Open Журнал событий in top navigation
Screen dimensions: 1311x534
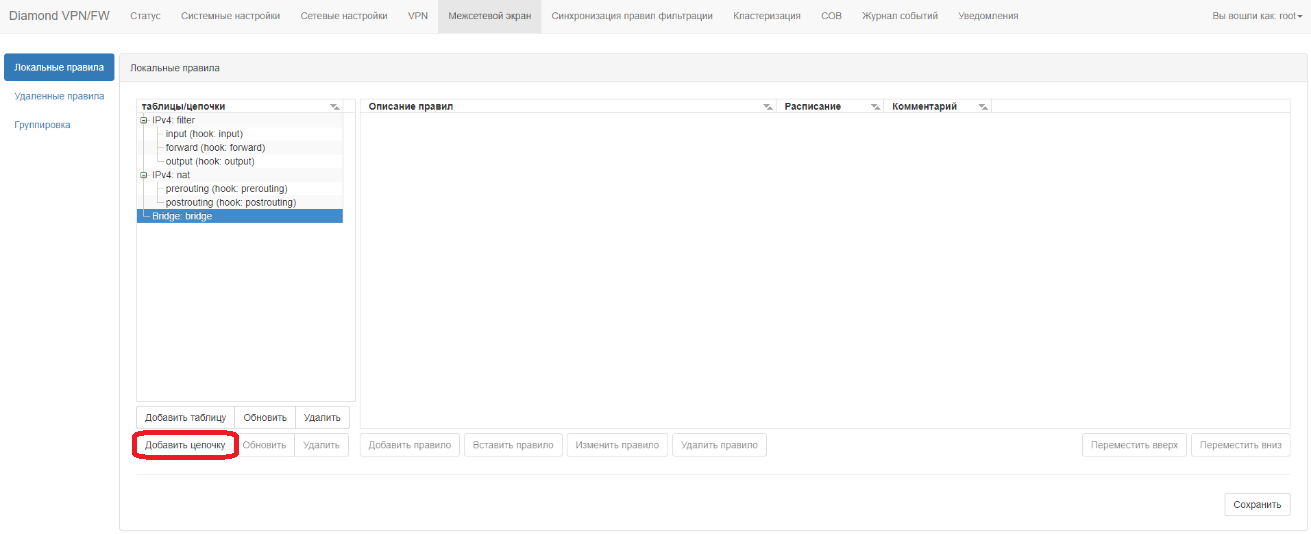tap(899, 16)
